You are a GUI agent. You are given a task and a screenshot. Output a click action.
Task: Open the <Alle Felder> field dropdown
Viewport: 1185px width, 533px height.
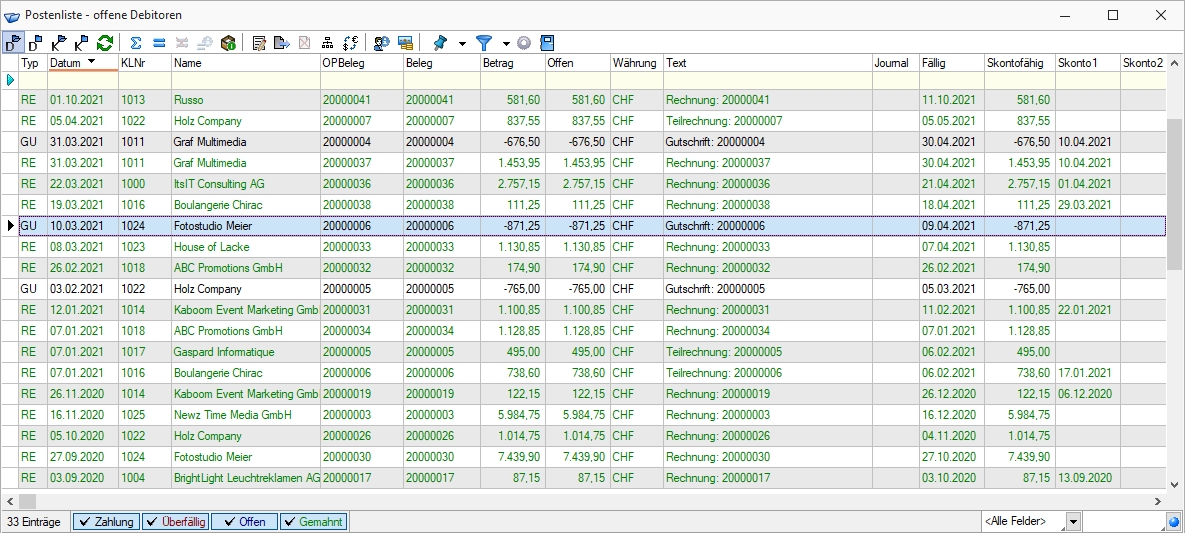[x=1073, y=522]
